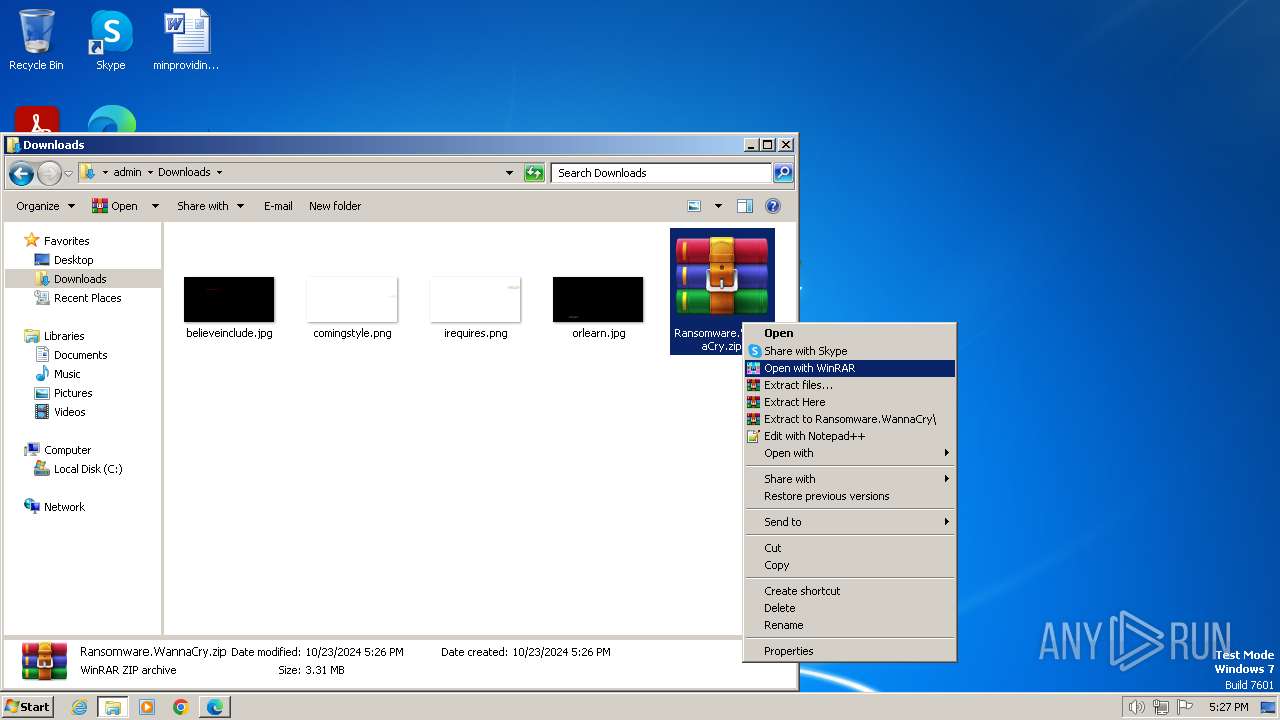
Task: Open the recent pages dropdown arrow
Action: pos(68,173)
